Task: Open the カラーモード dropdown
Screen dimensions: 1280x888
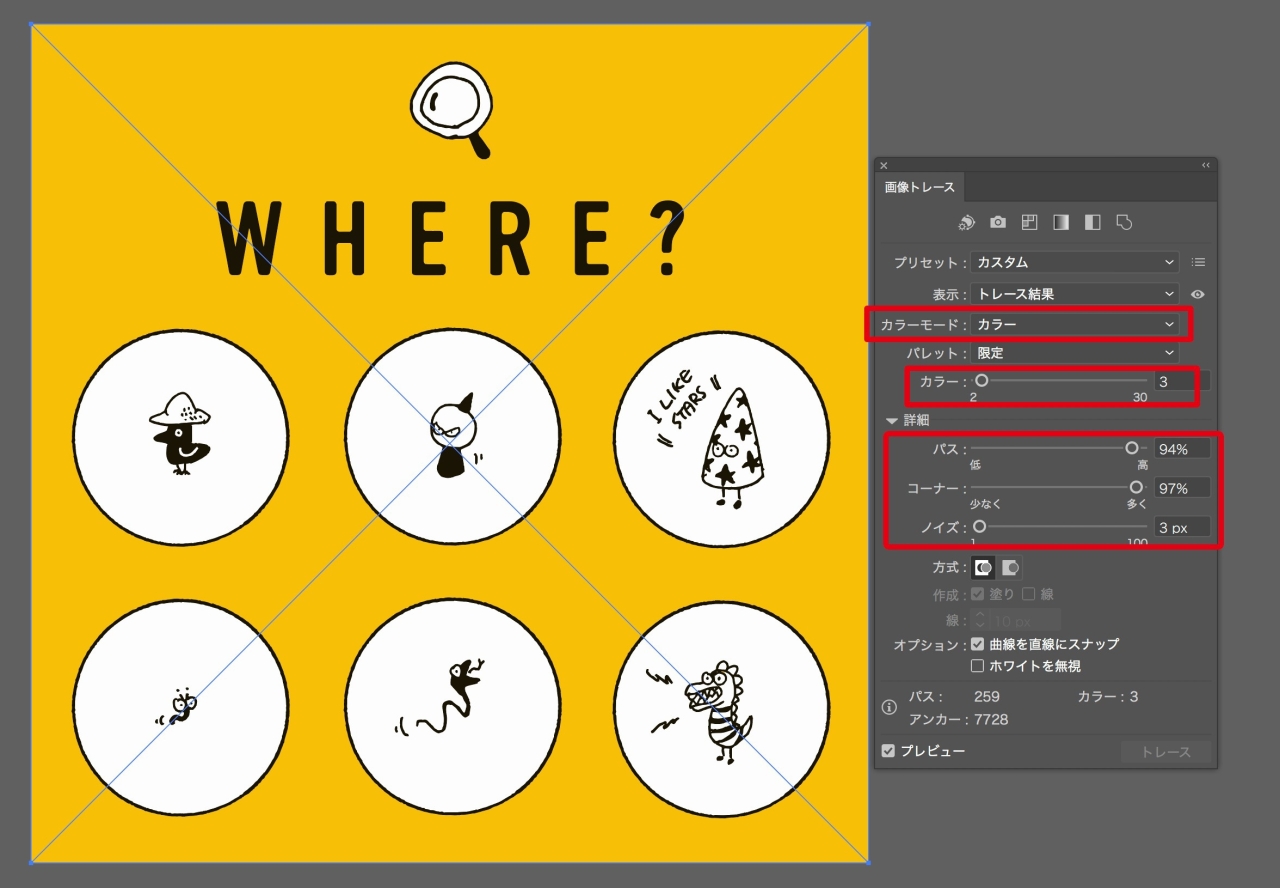Action: [x=1075, y=325]
